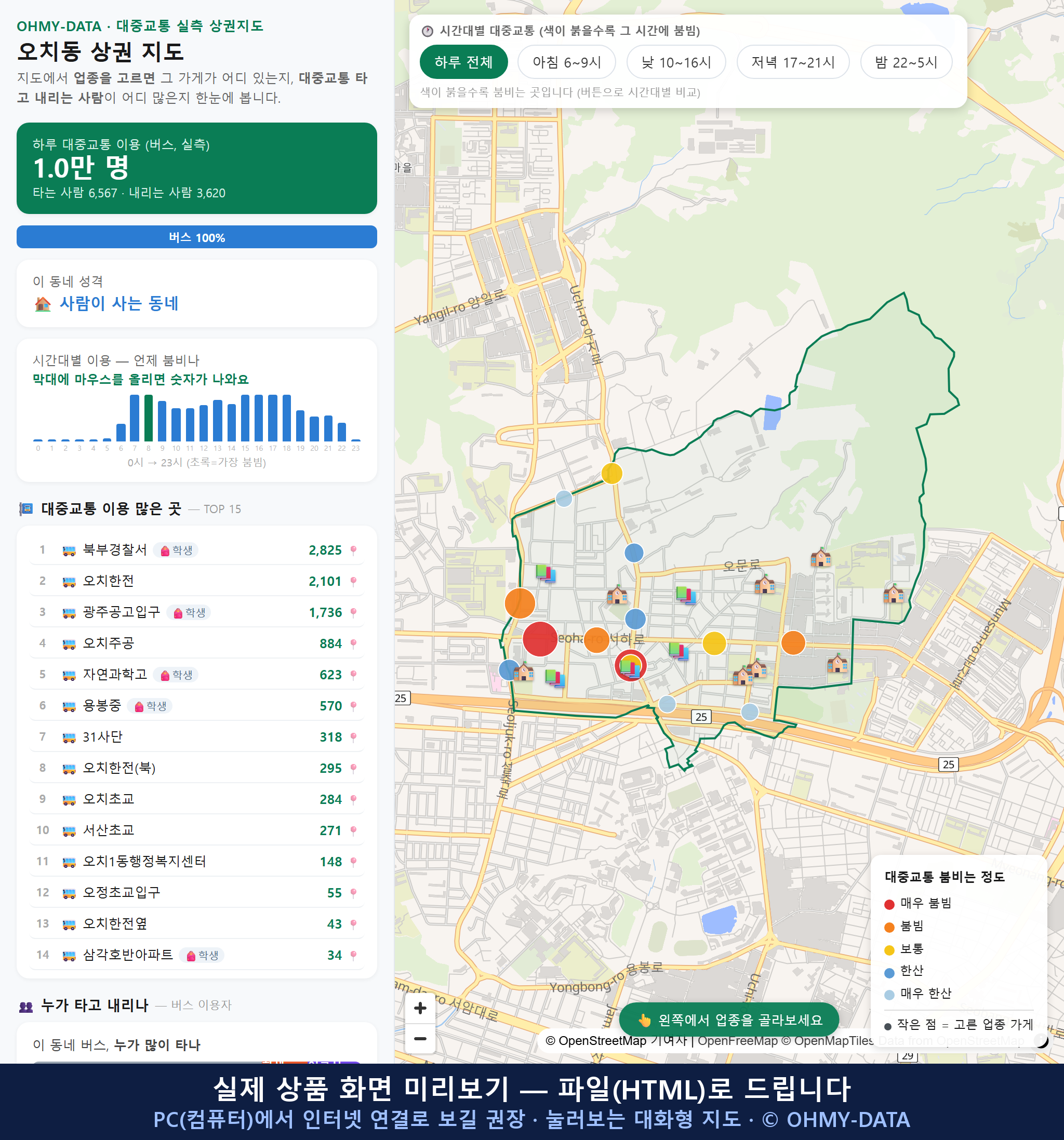Click the book-stack icon inside the red-ringed marker
The image size is (1064, 1140).
[630, 668]
